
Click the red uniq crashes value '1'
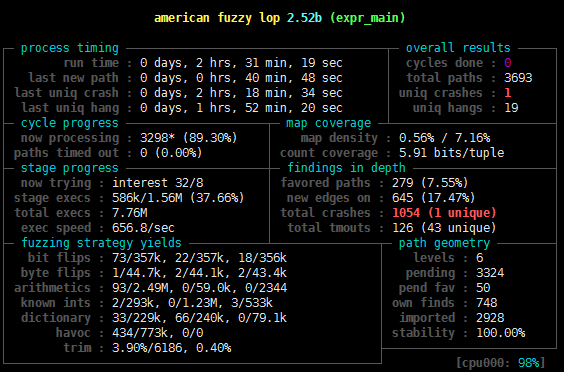(508, 93)
